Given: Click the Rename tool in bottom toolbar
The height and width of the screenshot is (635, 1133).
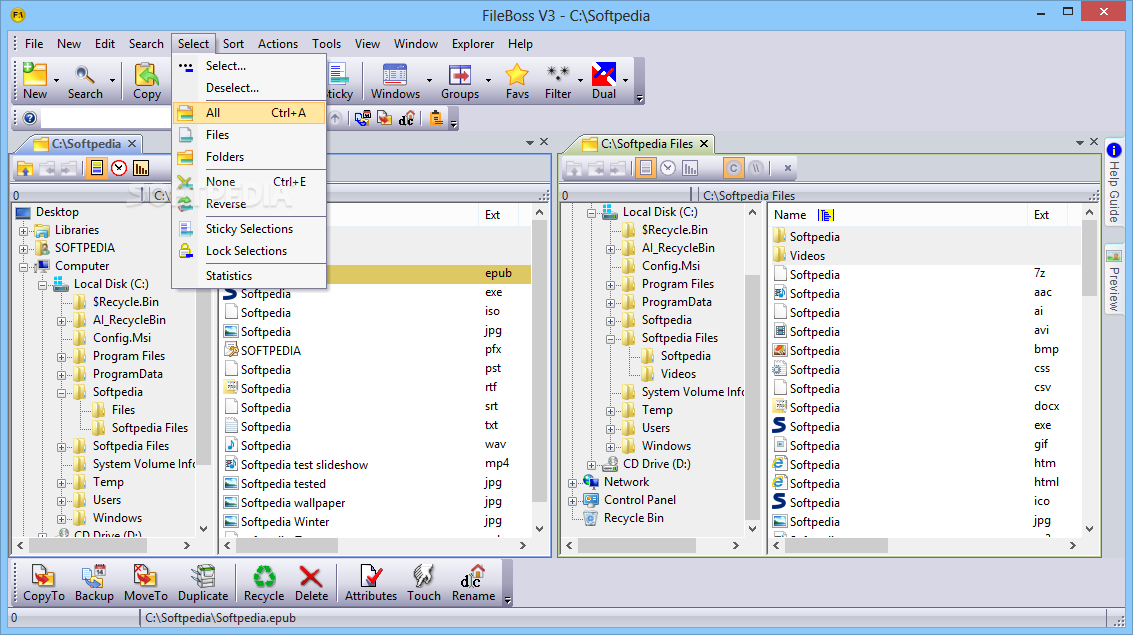Looking at the screenshot, I should coord(473,583).
